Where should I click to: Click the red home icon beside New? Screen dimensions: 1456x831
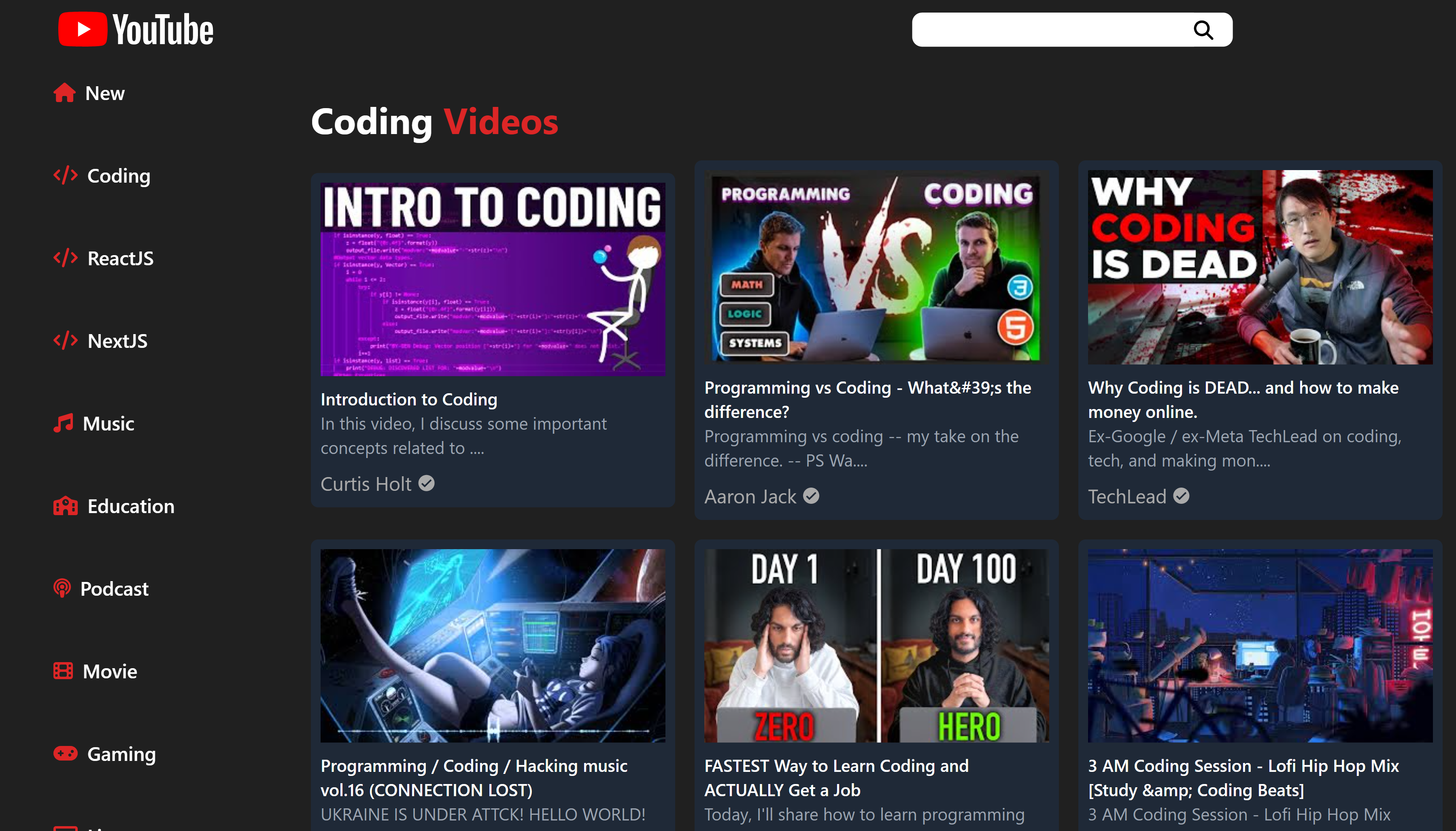tap(64, 92)
